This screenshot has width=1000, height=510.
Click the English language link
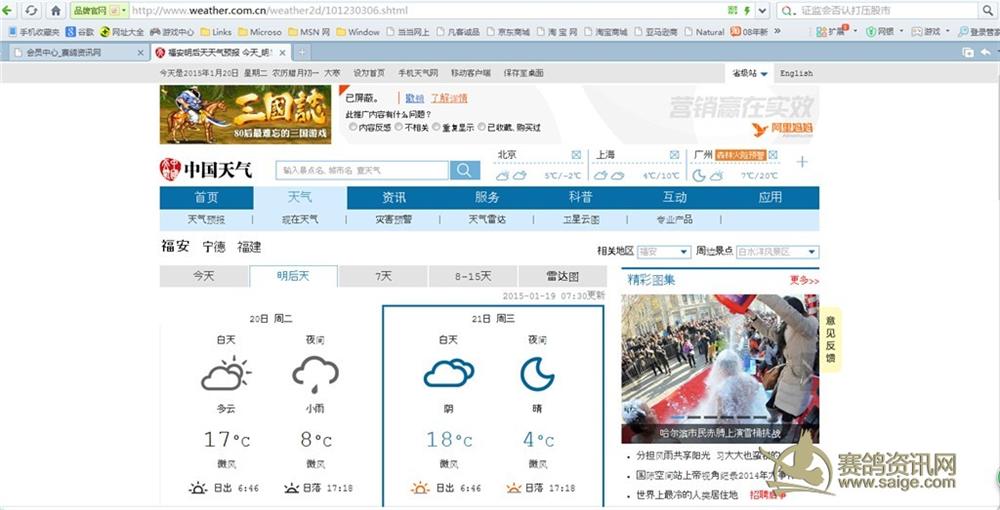coord(796,73)
